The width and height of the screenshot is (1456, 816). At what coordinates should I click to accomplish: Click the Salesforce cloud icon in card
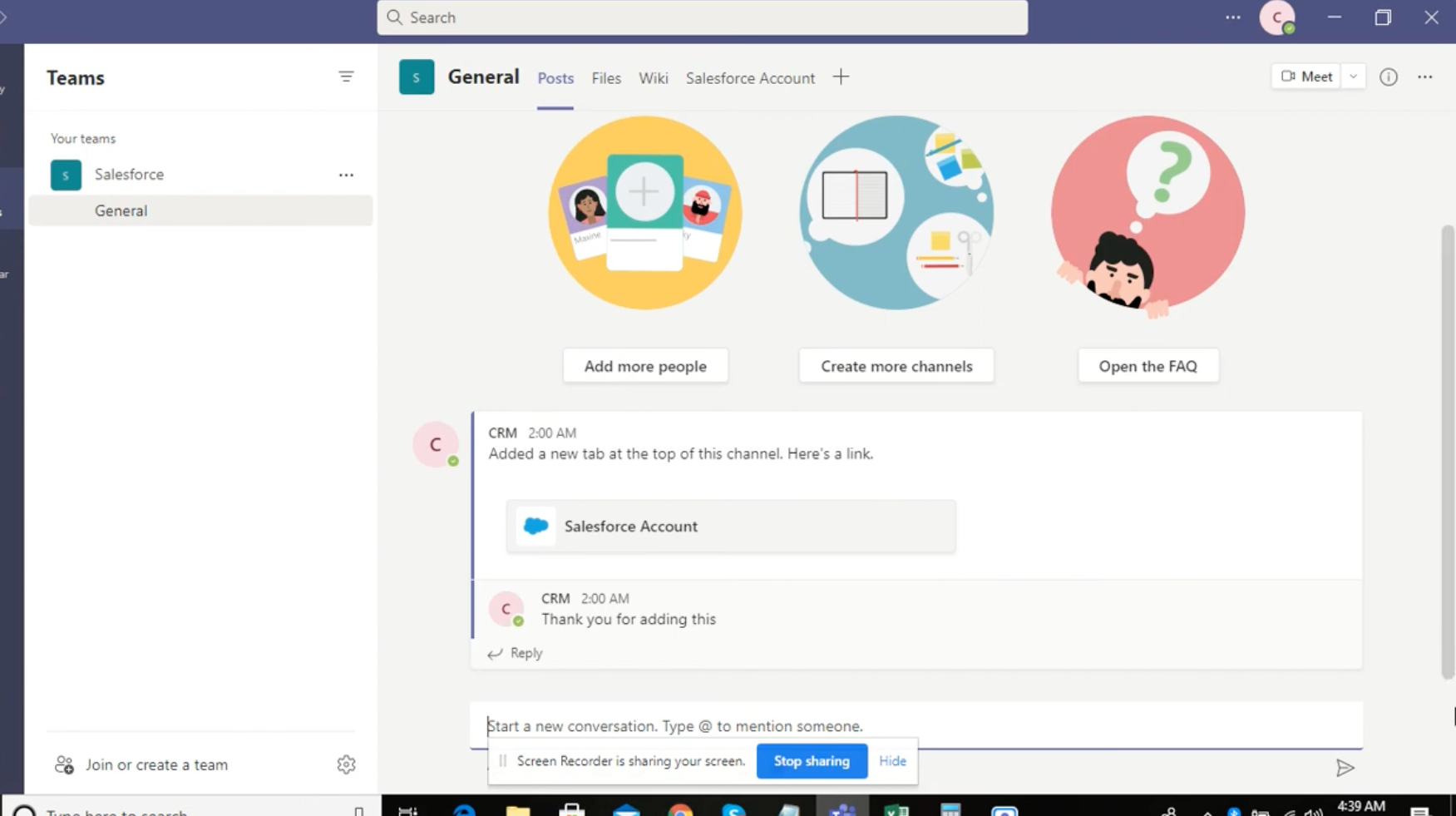(536, 526)
